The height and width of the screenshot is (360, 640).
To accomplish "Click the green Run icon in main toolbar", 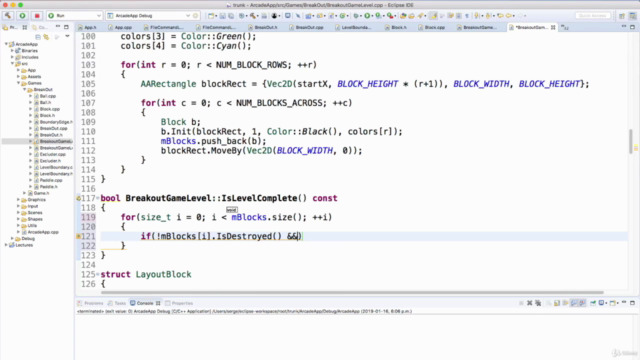I will click(367, 16).
